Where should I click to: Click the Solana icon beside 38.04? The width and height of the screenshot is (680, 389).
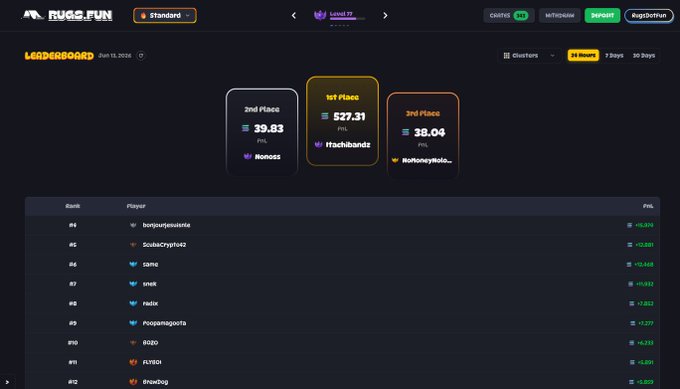pos(405,132)
